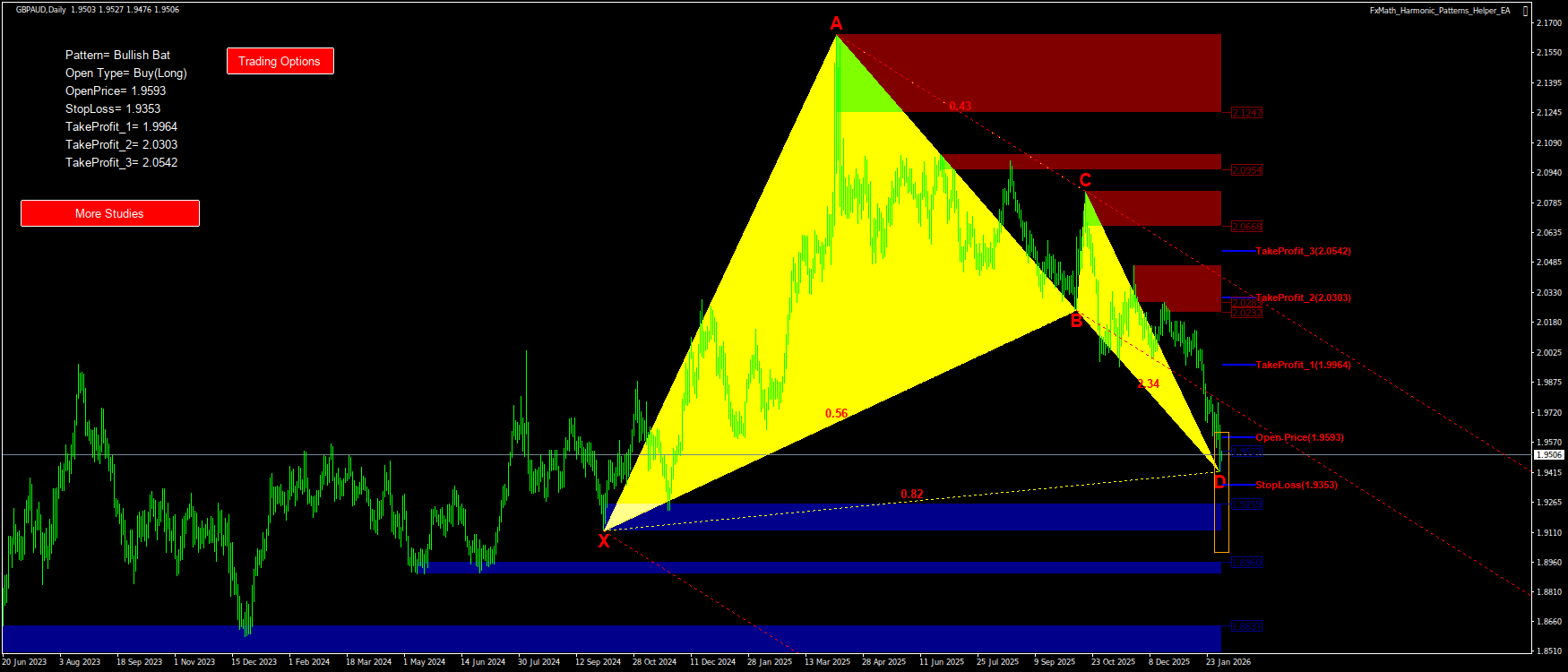Image resolution: width=1568 pixels, height=672 pixels.
Task: Click the 20 Jun 2023 date label
Action: [x=24, y=662]
